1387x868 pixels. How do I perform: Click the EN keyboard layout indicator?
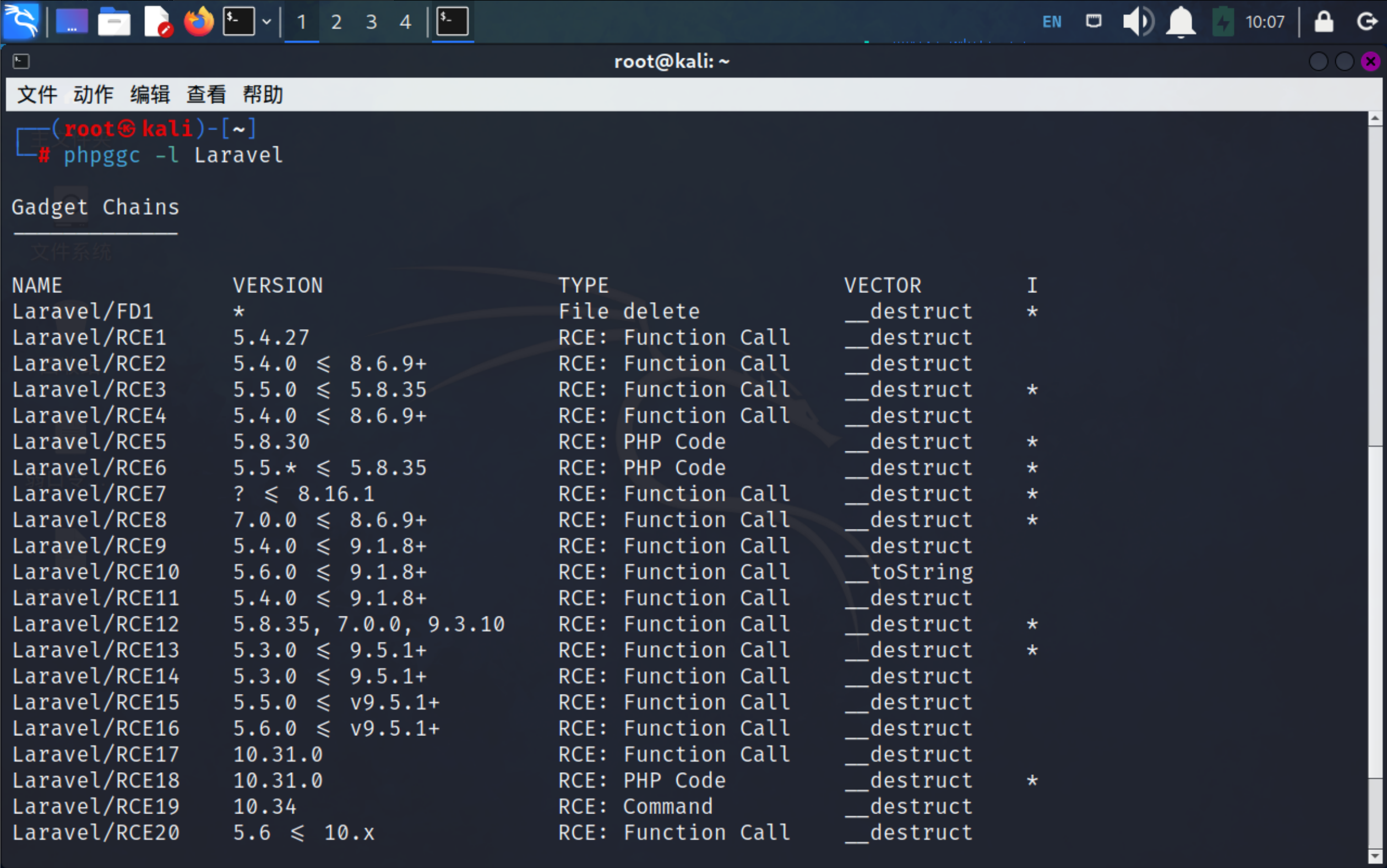click(1052, 23)
